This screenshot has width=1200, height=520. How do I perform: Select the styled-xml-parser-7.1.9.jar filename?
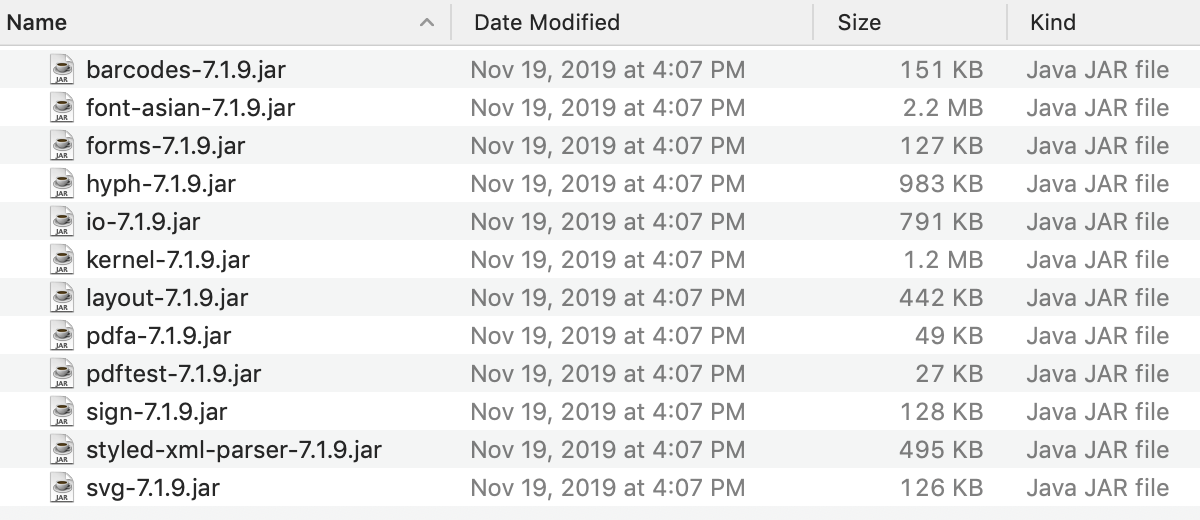pos(234,450)
